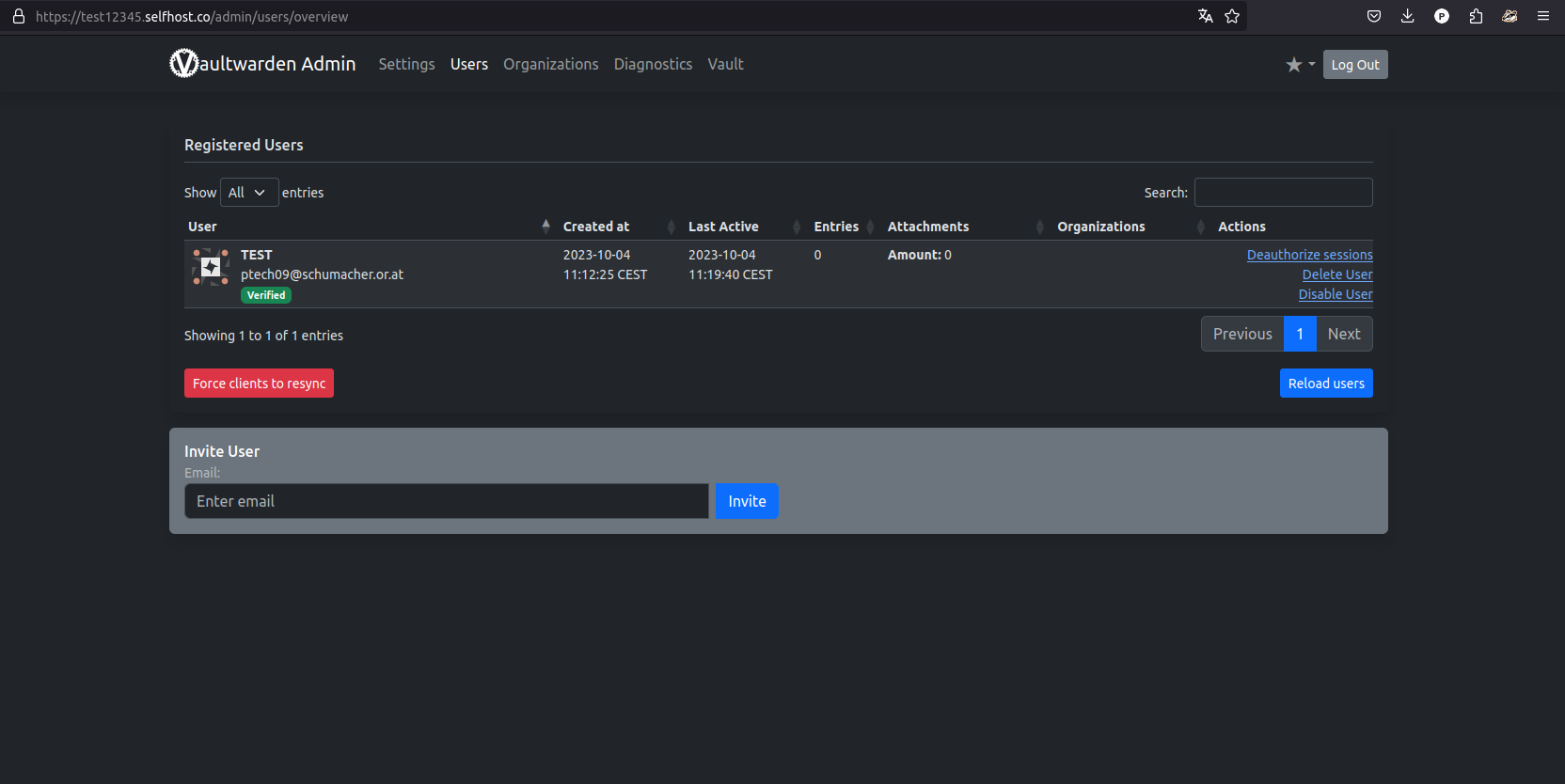Focus the Enter email input field
The width and height of the screenshot is (1565, 784).
[446, 501]
